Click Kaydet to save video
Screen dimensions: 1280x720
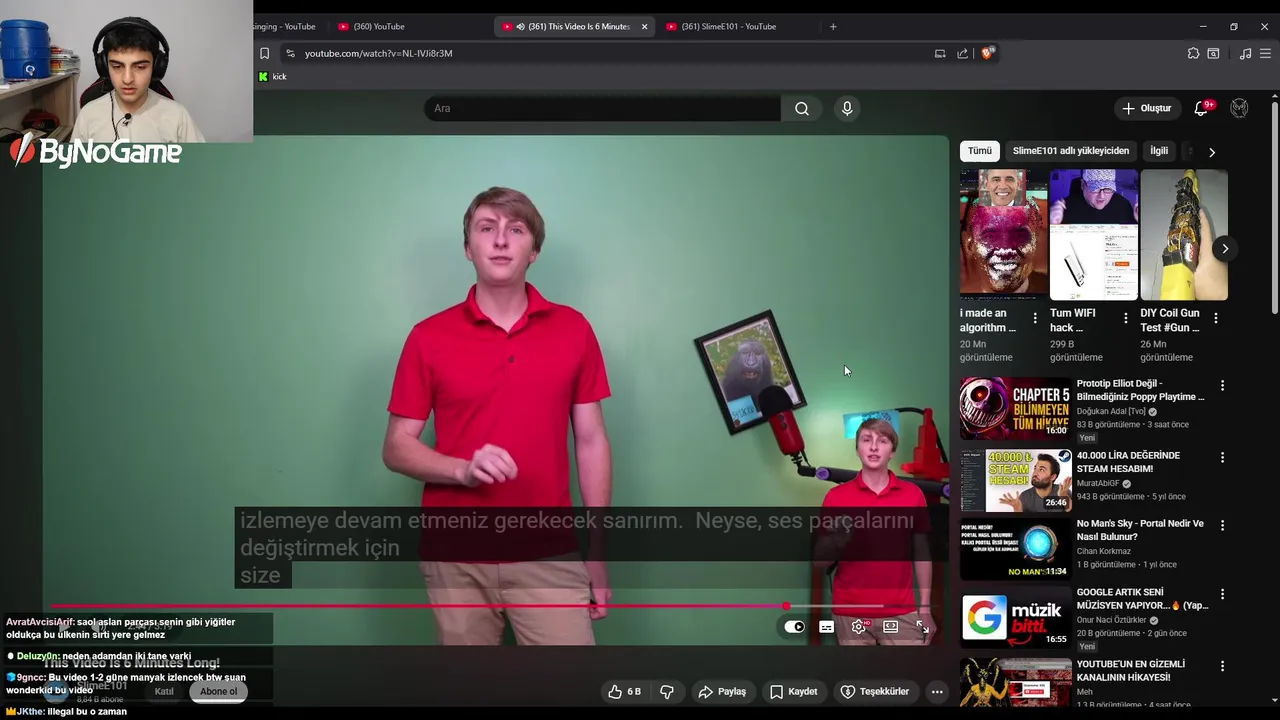pos(794,691)
